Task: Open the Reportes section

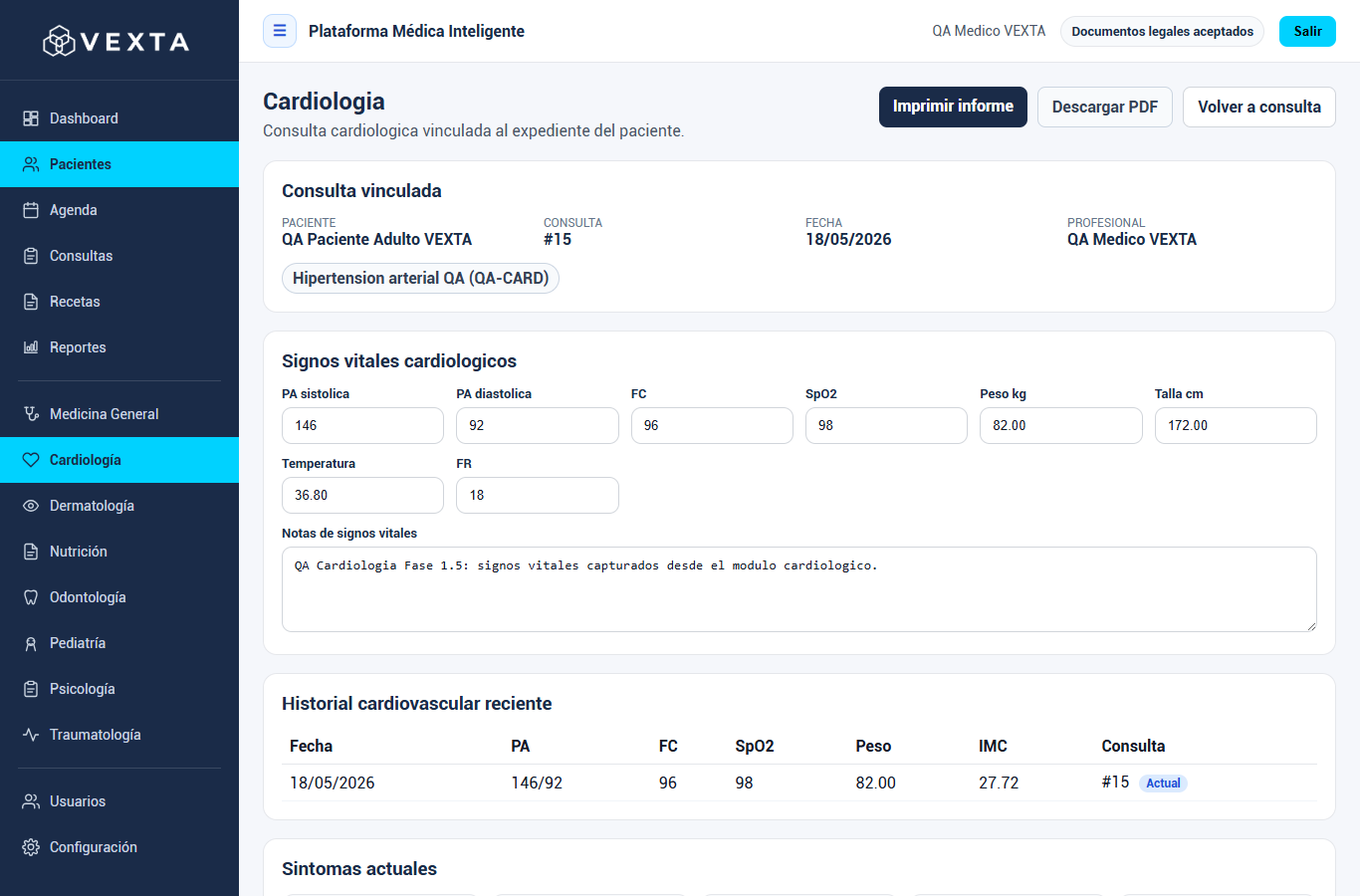Action: pyautogui.click(x=119, y=347)
